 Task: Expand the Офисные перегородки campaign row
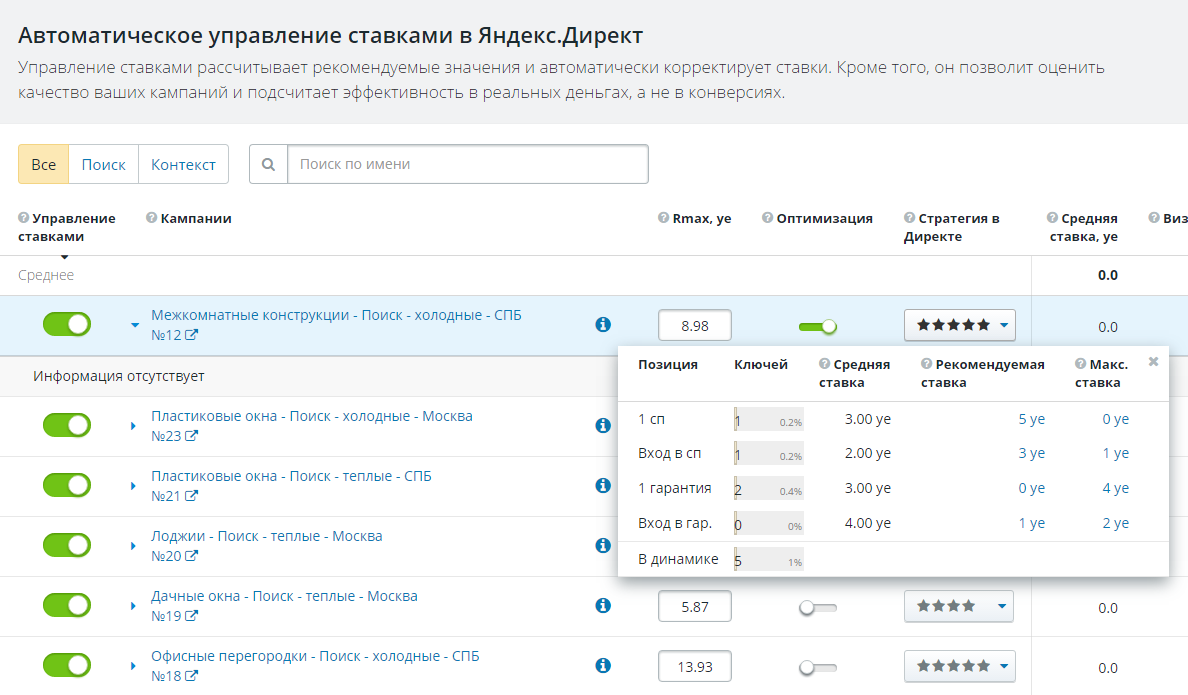[x=133, y=665]
